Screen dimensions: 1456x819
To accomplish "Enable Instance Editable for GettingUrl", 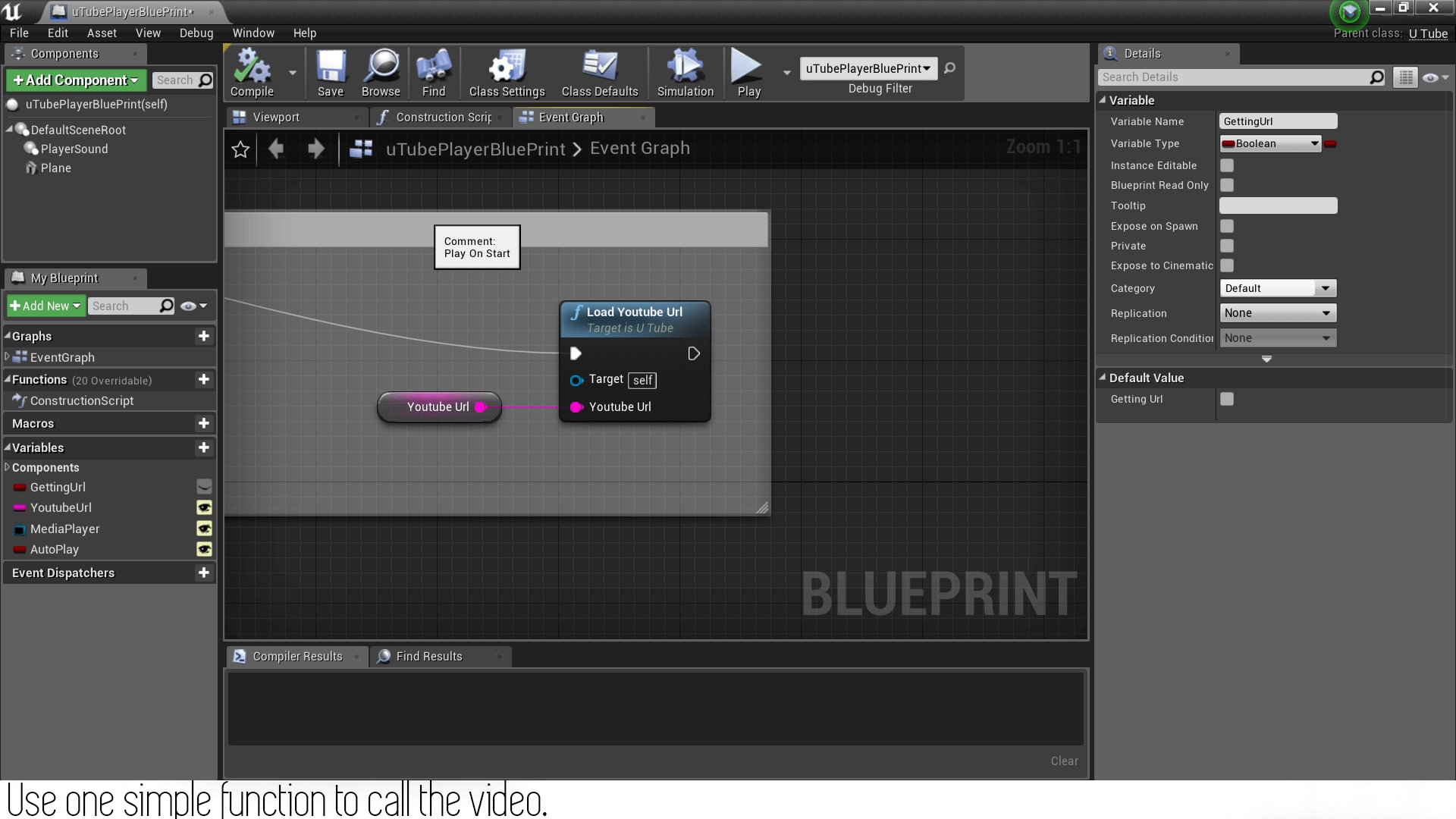I will (x=1227, y=165).
